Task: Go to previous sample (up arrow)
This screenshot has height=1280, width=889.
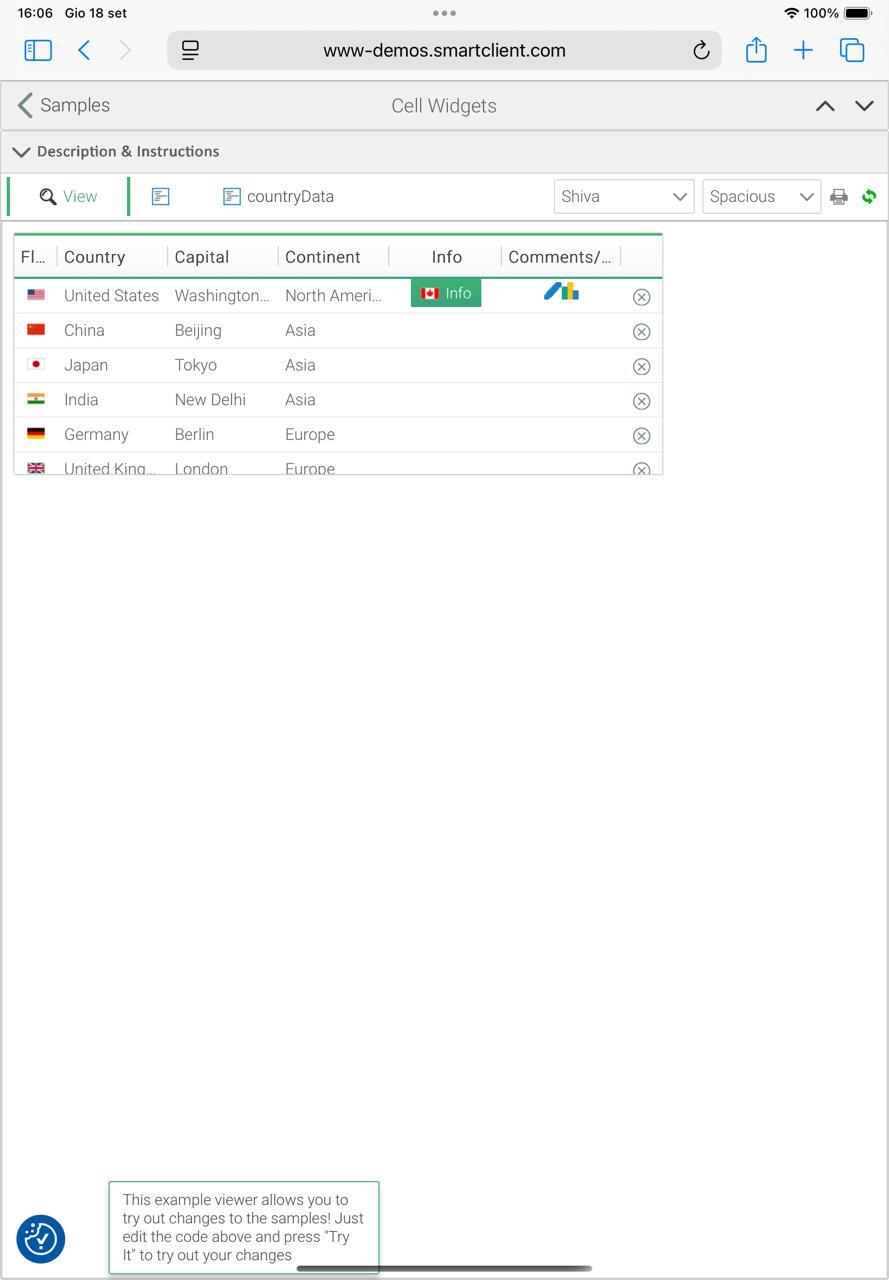Action: [825, 106]
